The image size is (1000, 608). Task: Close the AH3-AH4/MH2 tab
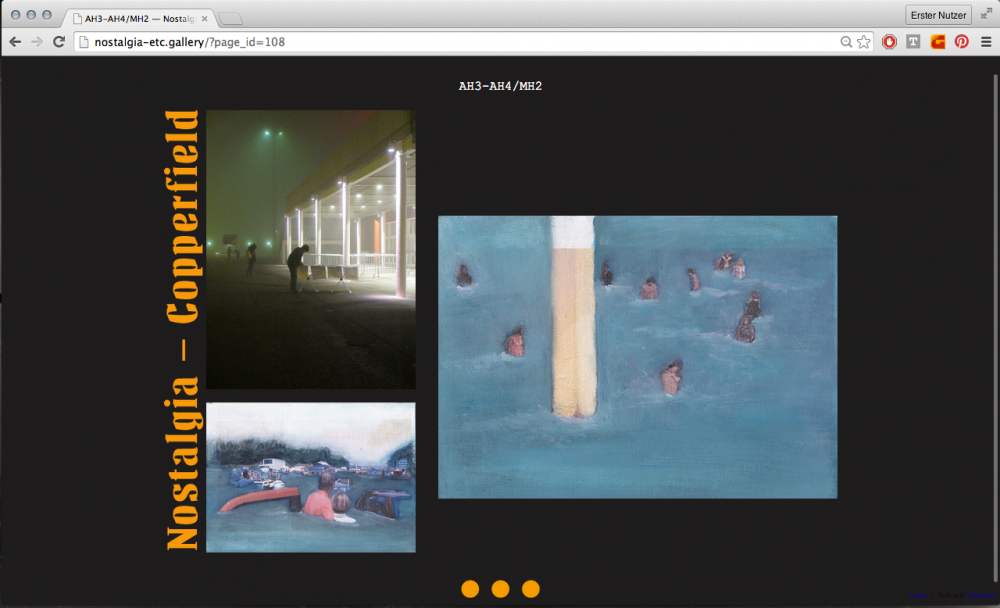coord(205,17)
